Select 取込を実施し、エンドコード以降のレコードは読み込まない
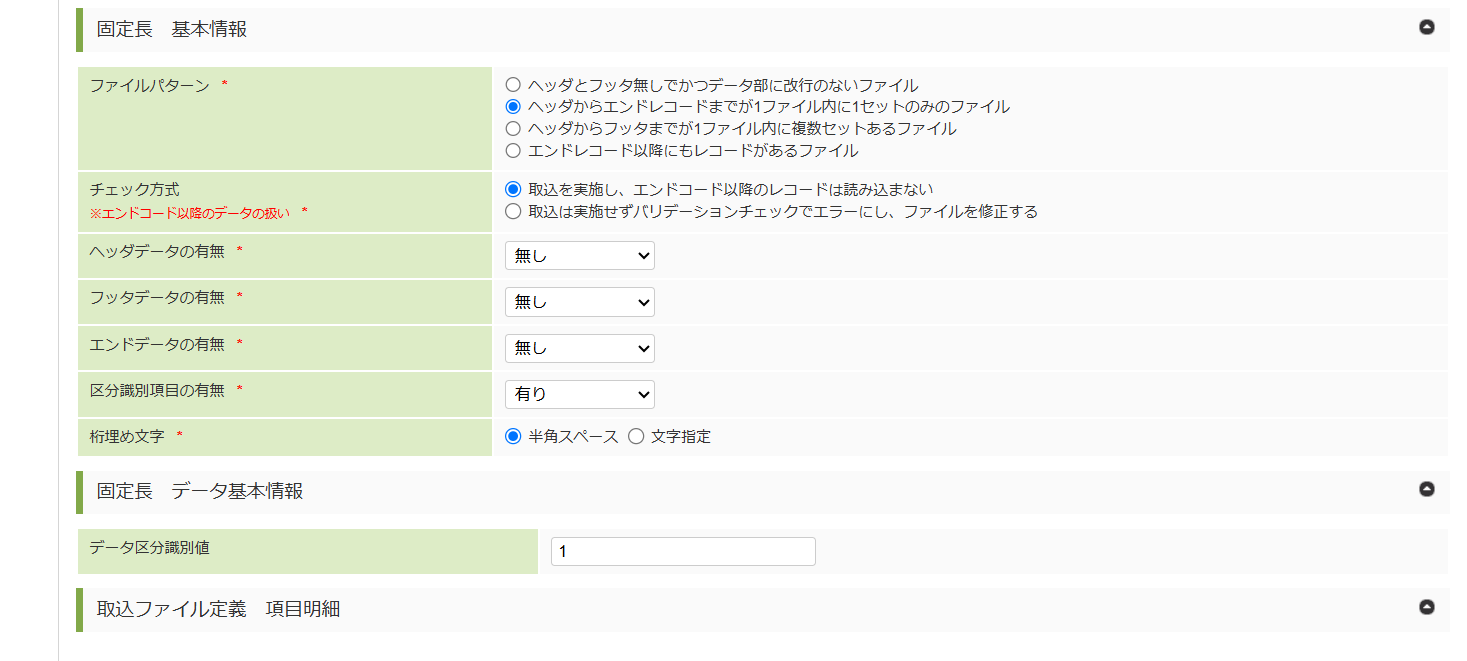Screen dimensions: 1467x661 [x=513, y=189]
